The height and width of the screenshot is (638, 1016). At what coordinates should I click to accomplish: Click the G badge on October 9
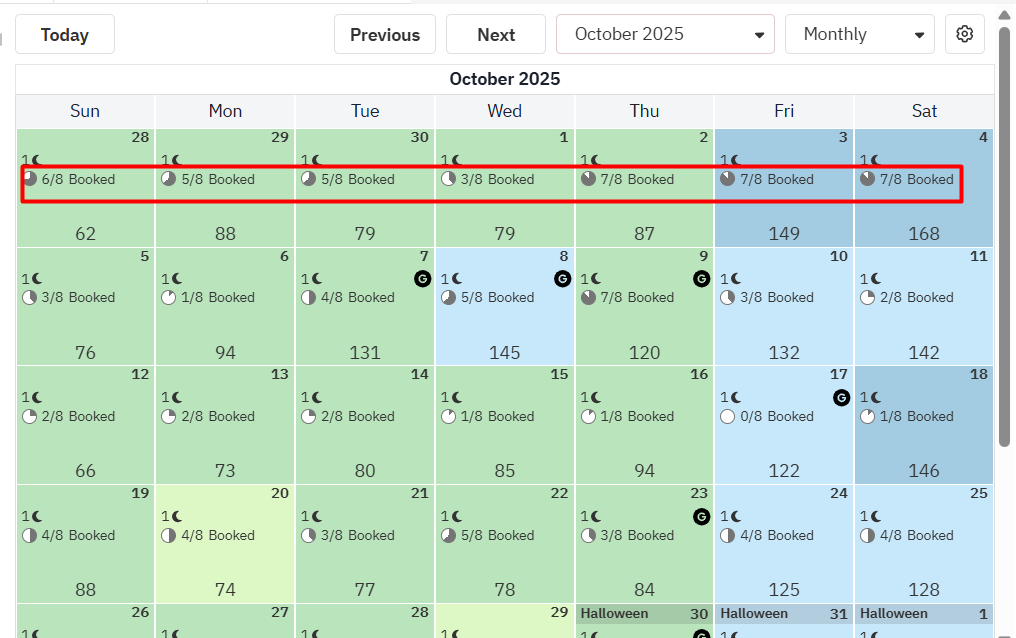pos(702,279)
